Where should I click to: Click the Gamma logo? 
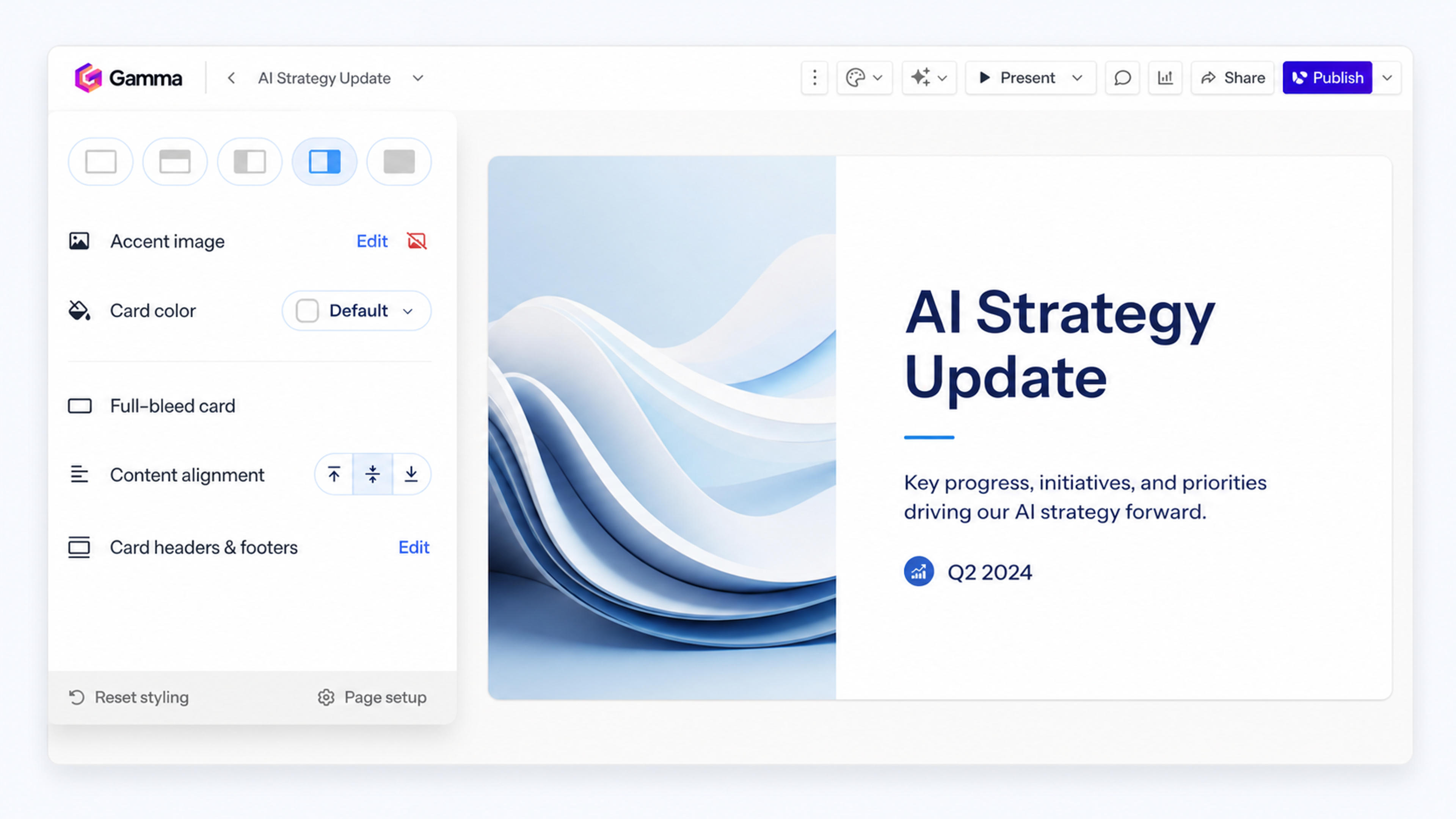(x=128, y=77)
